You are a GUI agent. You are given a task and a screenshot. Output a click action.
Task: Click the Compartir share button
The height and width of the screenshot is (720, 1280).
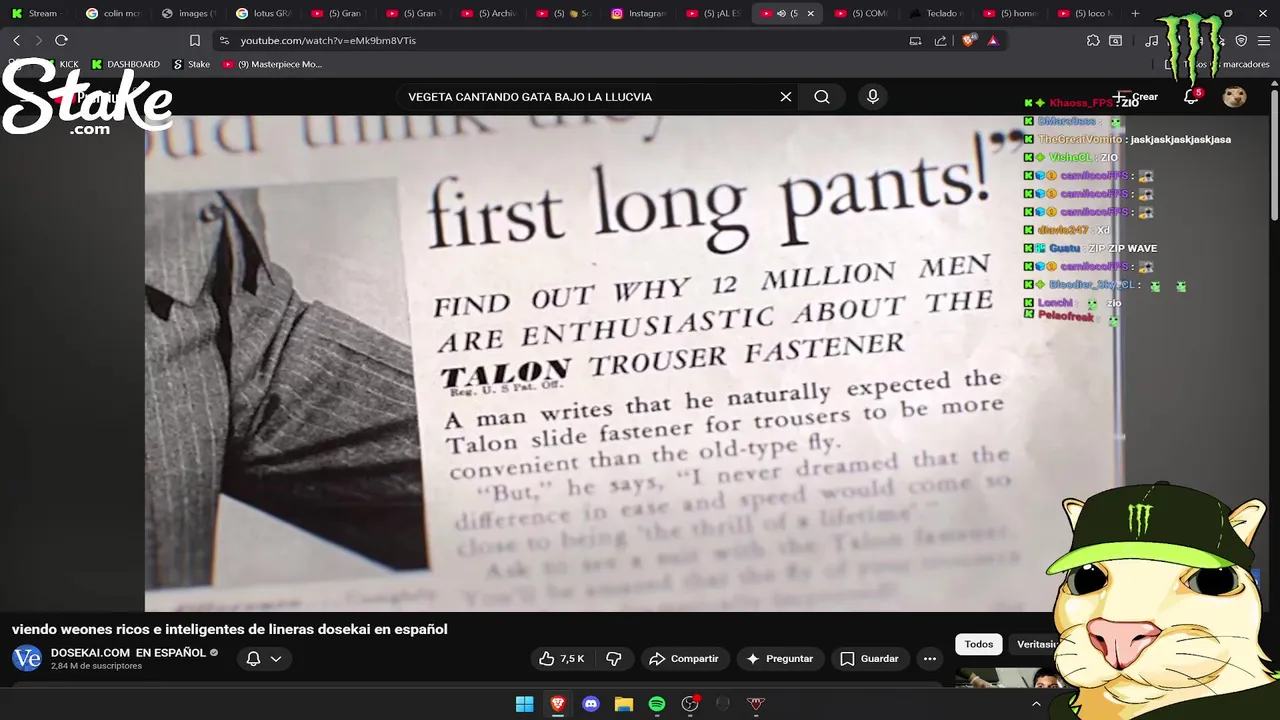[x=684, y=659]
